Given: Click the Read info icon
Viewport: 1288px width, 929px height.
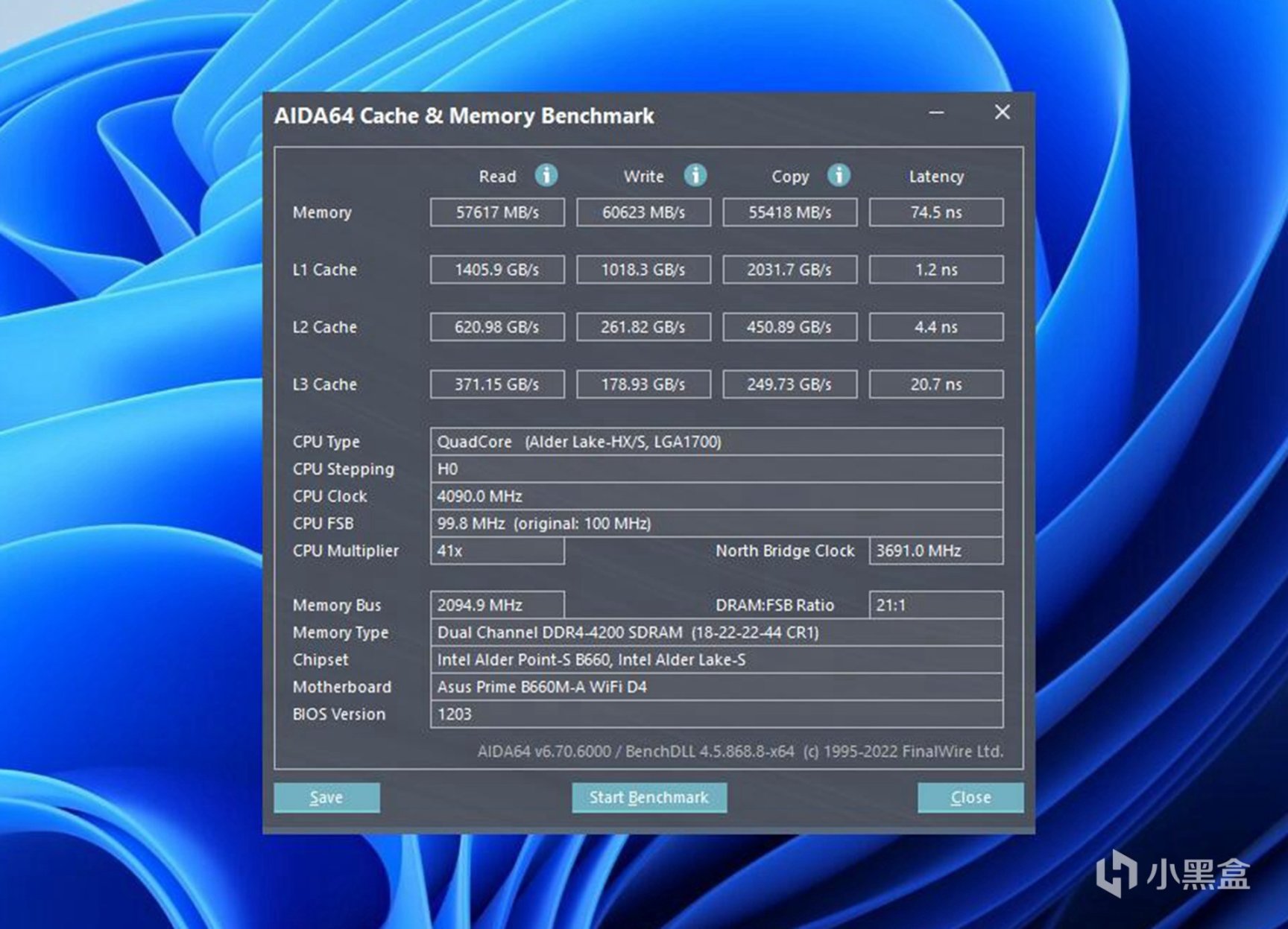Looking at the screenshot, I should (546, 175).
